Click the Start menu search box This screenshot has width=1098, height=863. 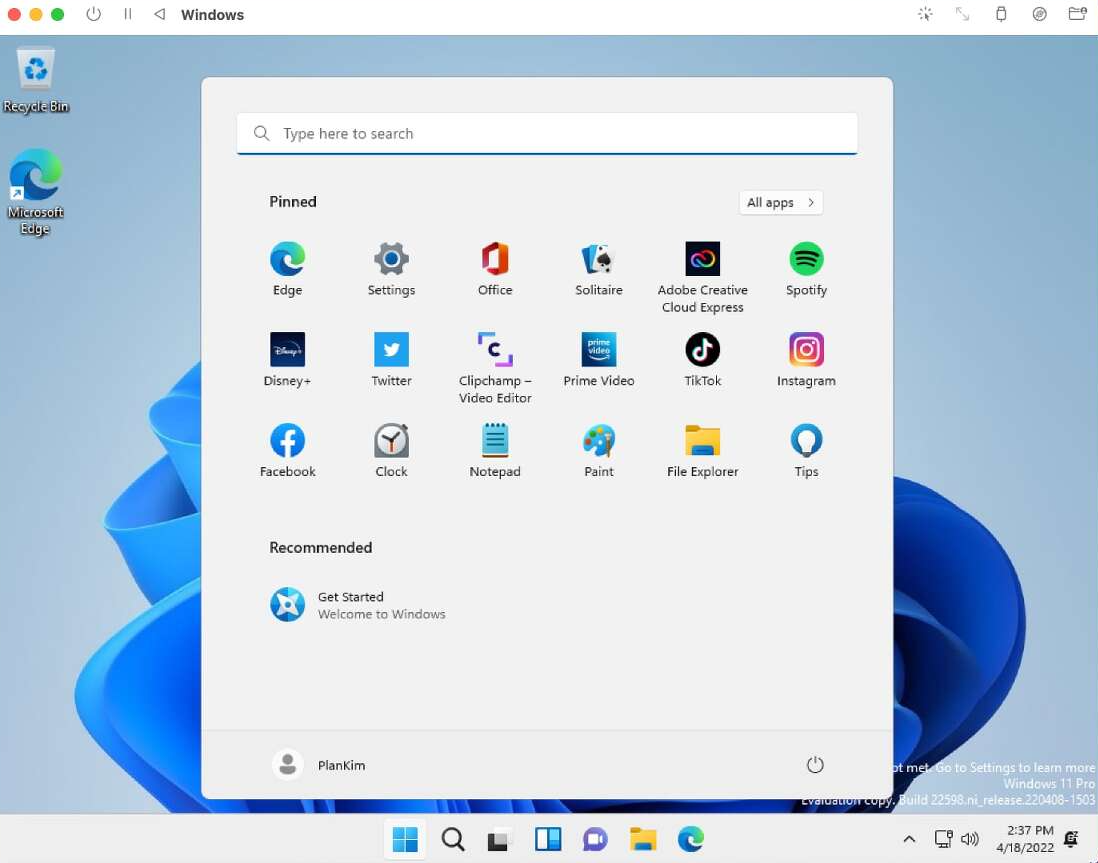pos(547,133)
